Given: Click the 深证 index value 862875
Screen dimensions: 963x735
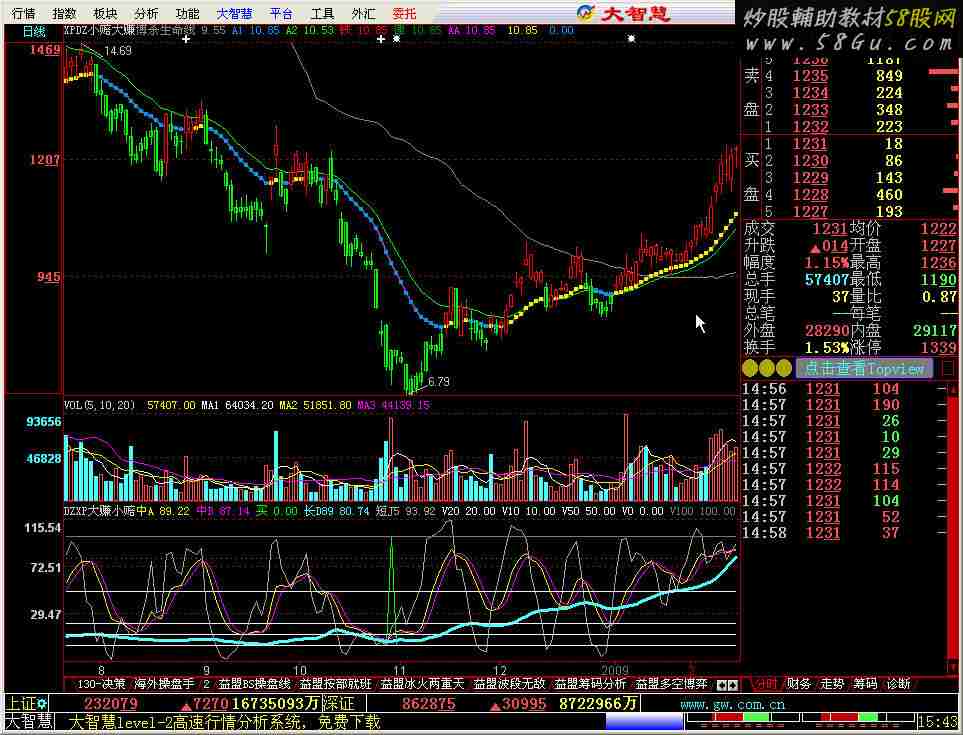Looking at the screenshot, I should (429, 704).
